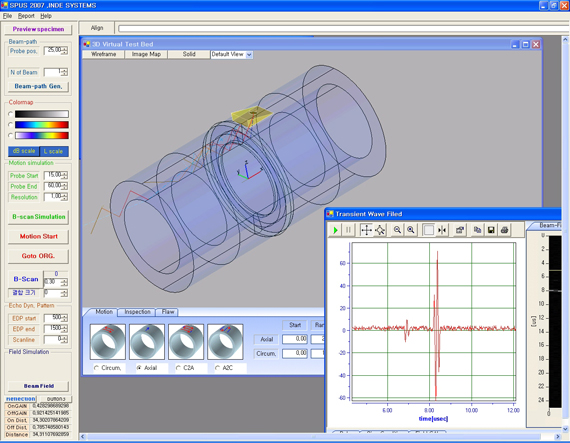Open the Default View dropdown

click(249, 55)
